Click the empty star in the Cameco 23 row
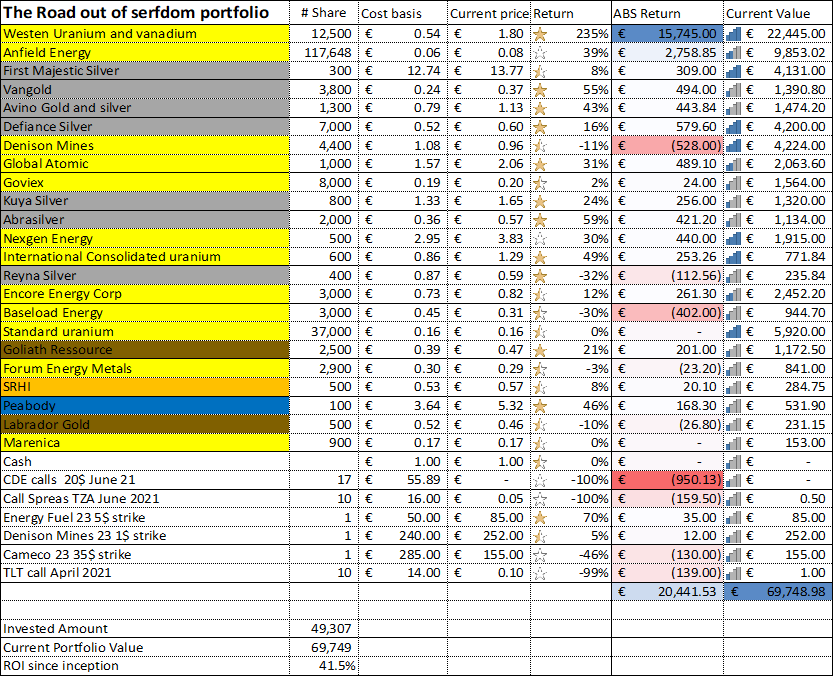The width and height of the screenshot is (834, 677). pyautogui.click(x=540, y=556)
